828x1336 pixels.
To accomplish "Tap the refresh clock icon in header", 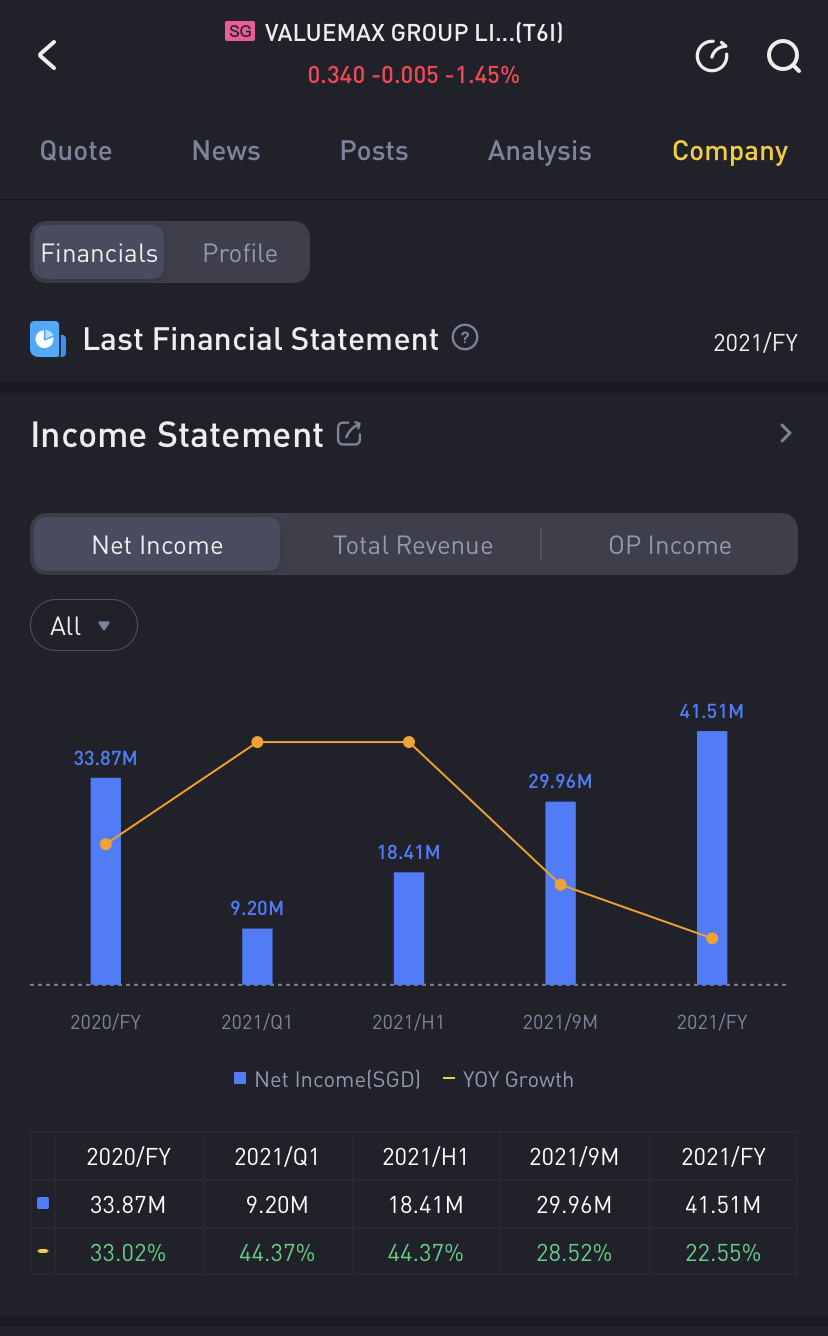I will (712, 56).
